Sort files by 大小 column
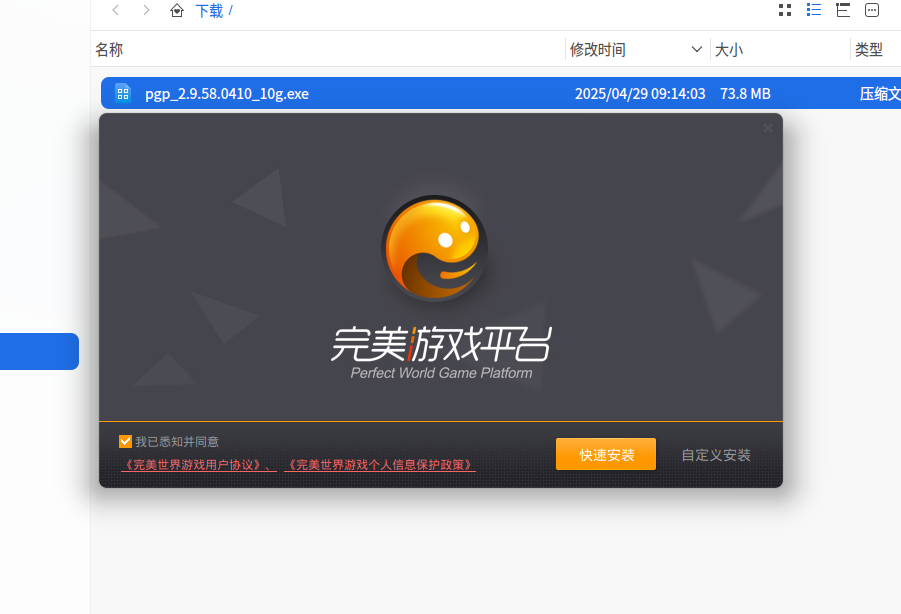This screenshot has height=614, width=901. pos(729,50)
